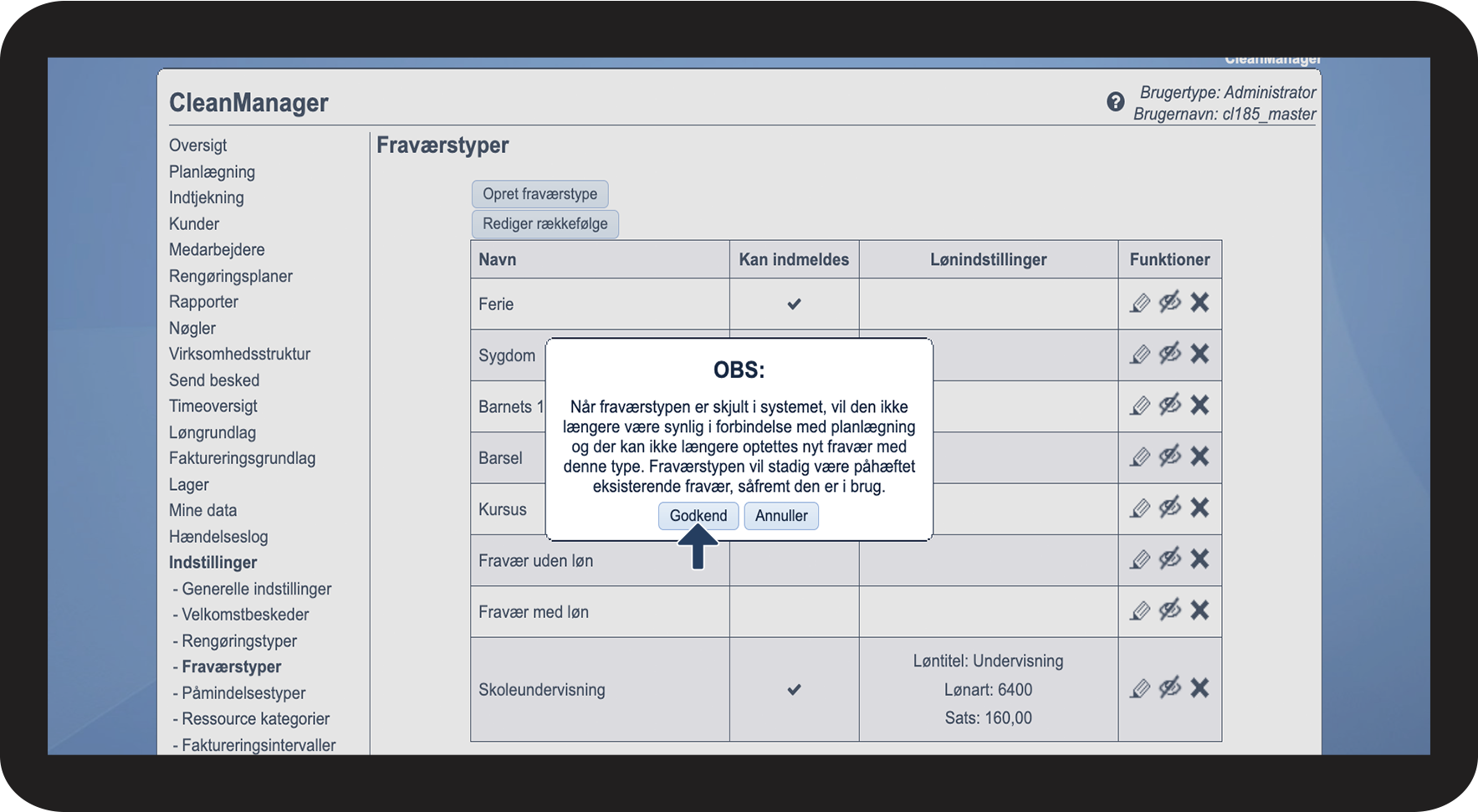Edit the Barsel absence type
This screenshot has width=1478, height=812.
click(x=1140, y=457)
